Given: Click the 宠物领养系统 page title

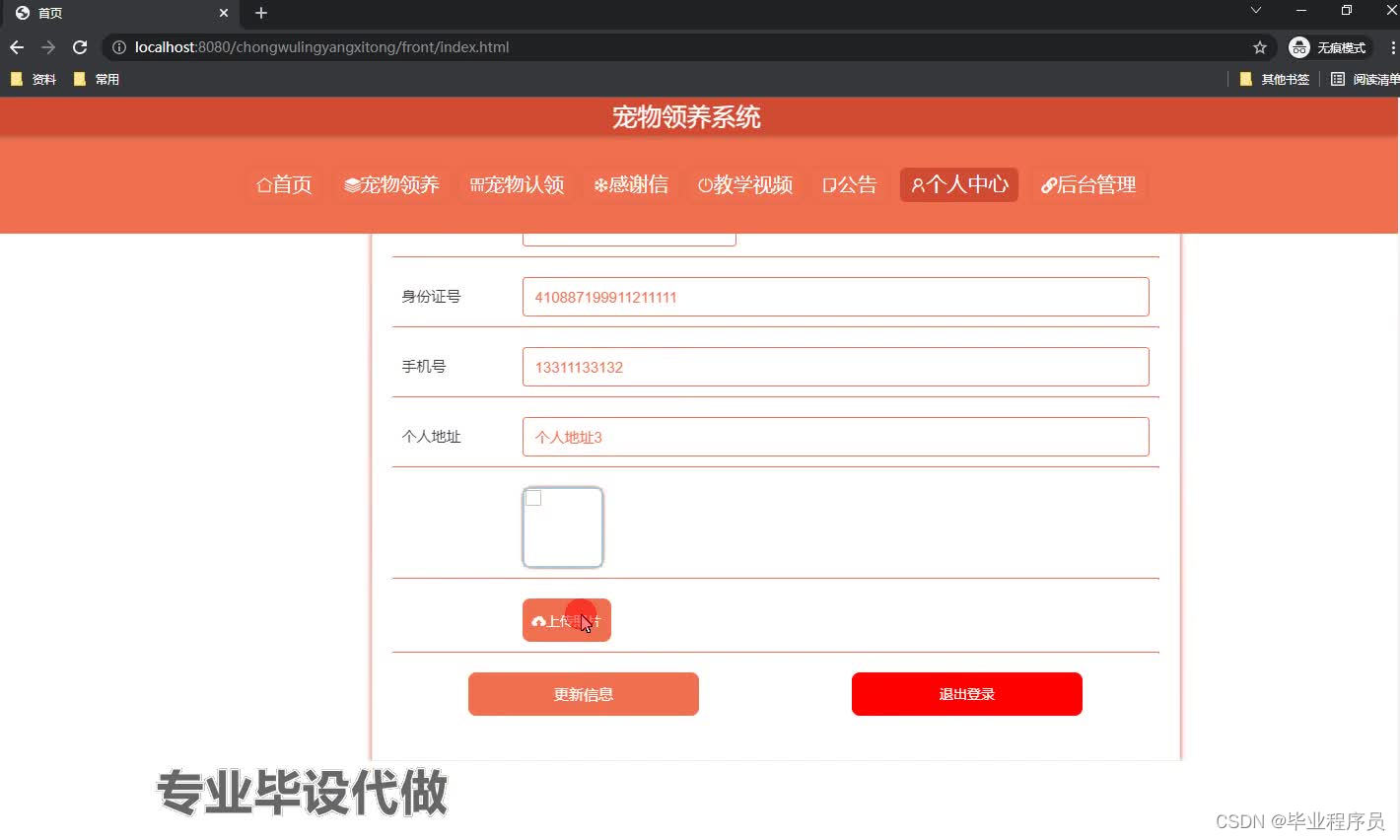Looking at the screenshot, I should click(x=686, y=117).
